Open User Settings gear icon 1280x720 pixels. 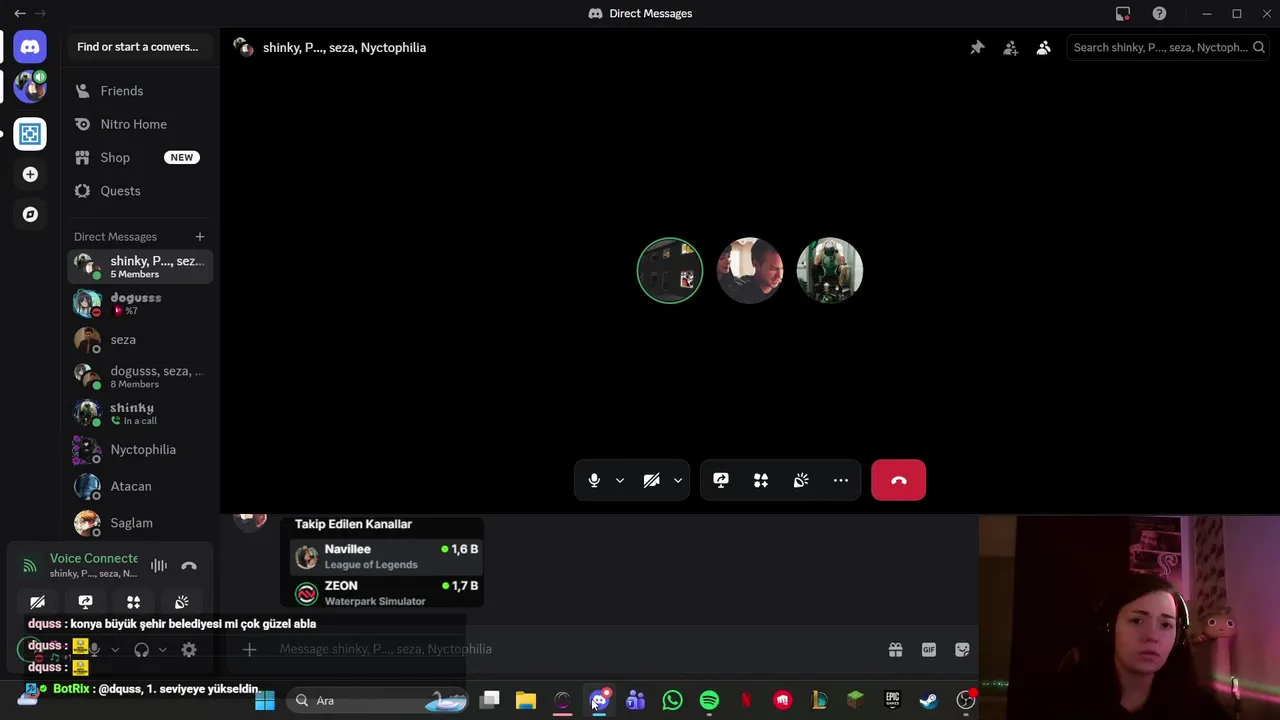189,650
